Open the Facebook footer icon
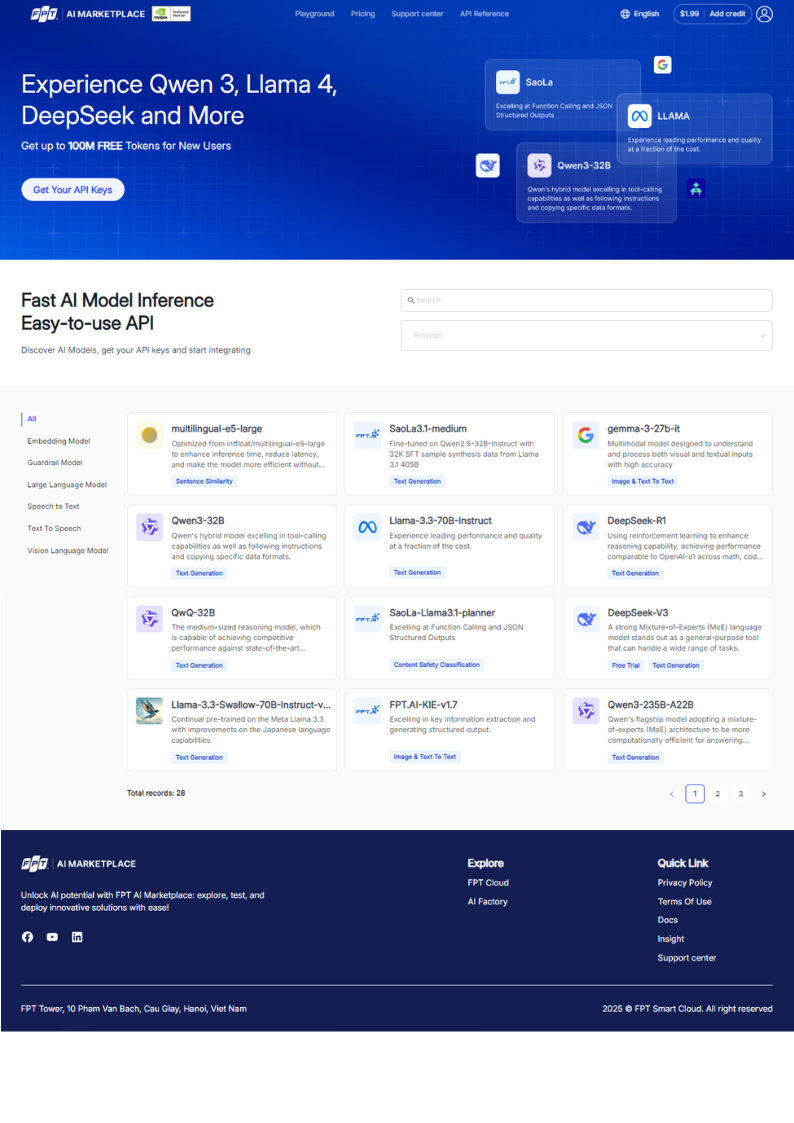Image resolution: width=794 pixels, height=1123 pixels. pyautogui.click(x=27, y=937)
